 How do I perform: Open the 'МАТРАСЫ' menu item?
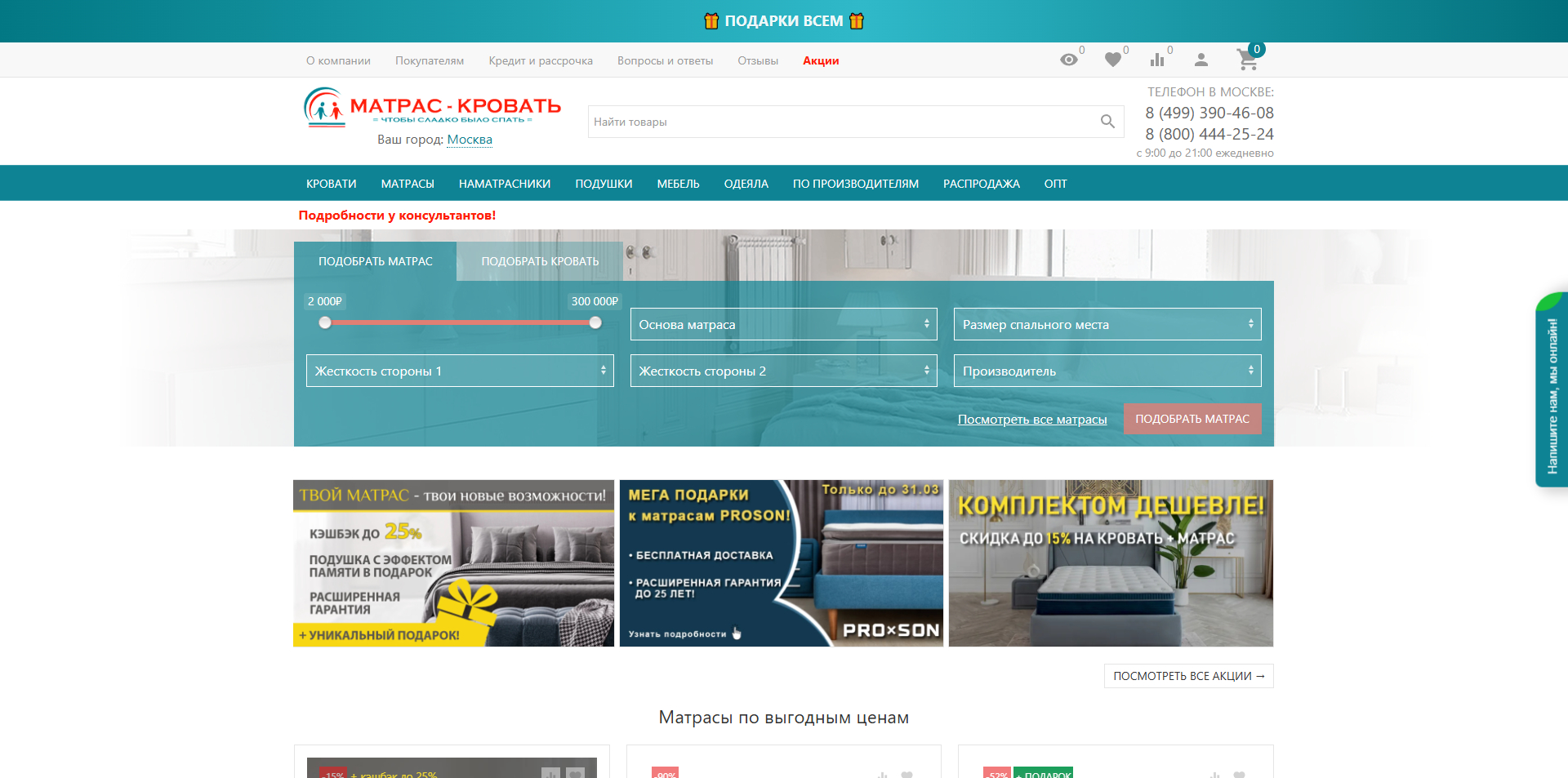point(407,183)
